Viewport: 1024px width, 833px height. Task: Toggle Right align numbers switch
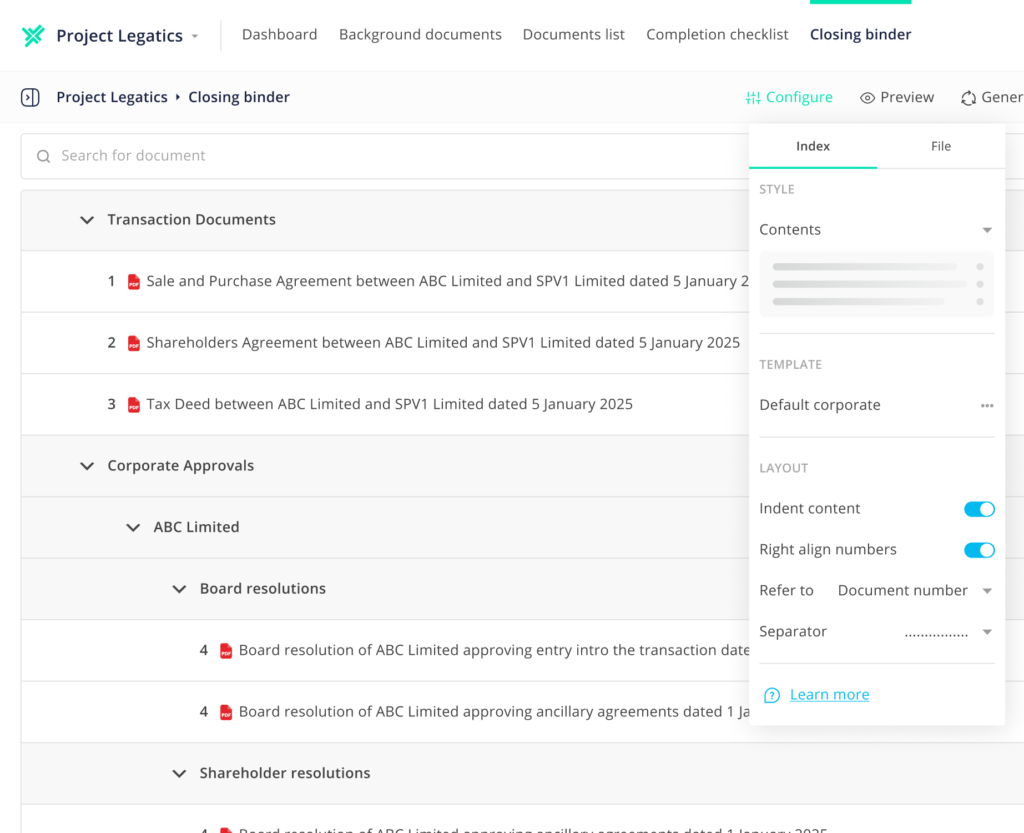pyautogui.click(x=979, y=550)
